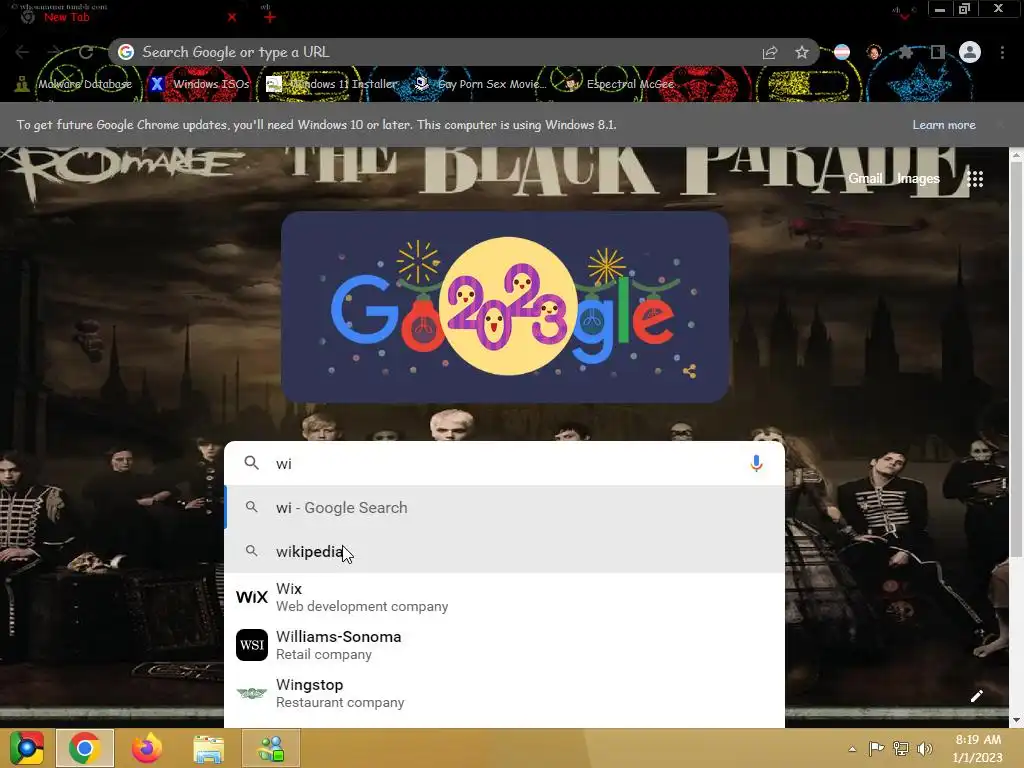Click the Start button on taskbar
The height and width of the screenshot is (768, 1024).
click(x=26, y=748)
